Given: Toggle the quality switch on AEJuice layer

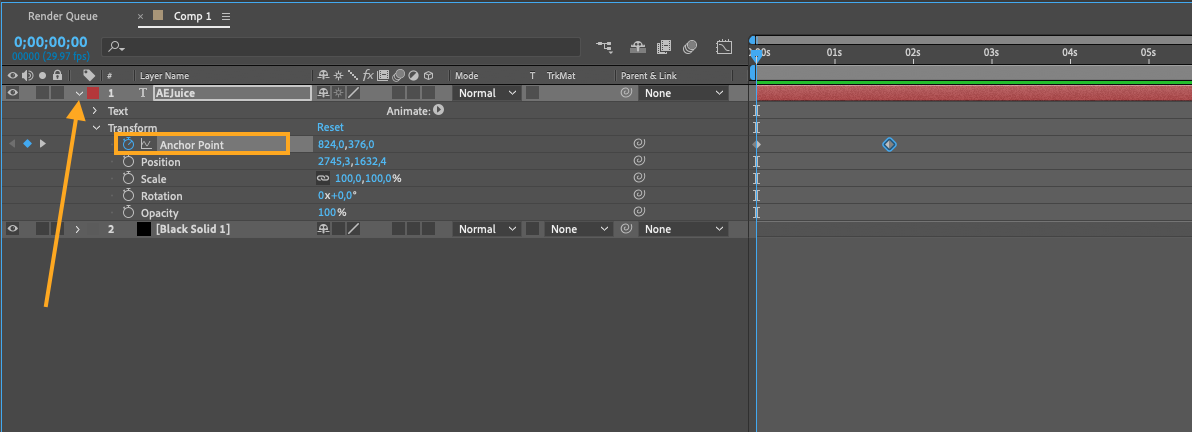Looking at the screenshot, I should tap(353, 93).
